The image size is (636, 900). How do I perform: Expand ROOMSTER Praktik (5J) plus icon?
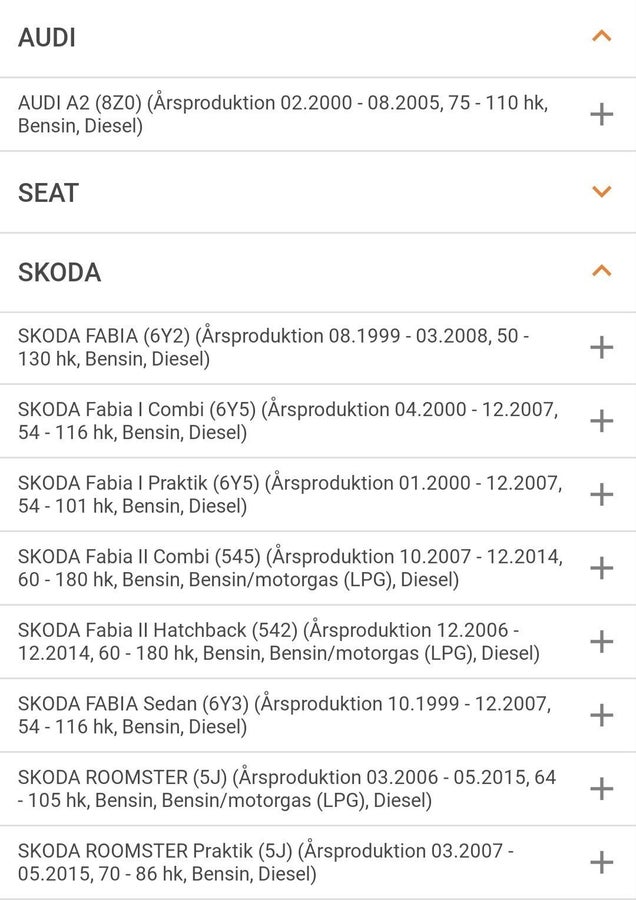click(602, 862)
